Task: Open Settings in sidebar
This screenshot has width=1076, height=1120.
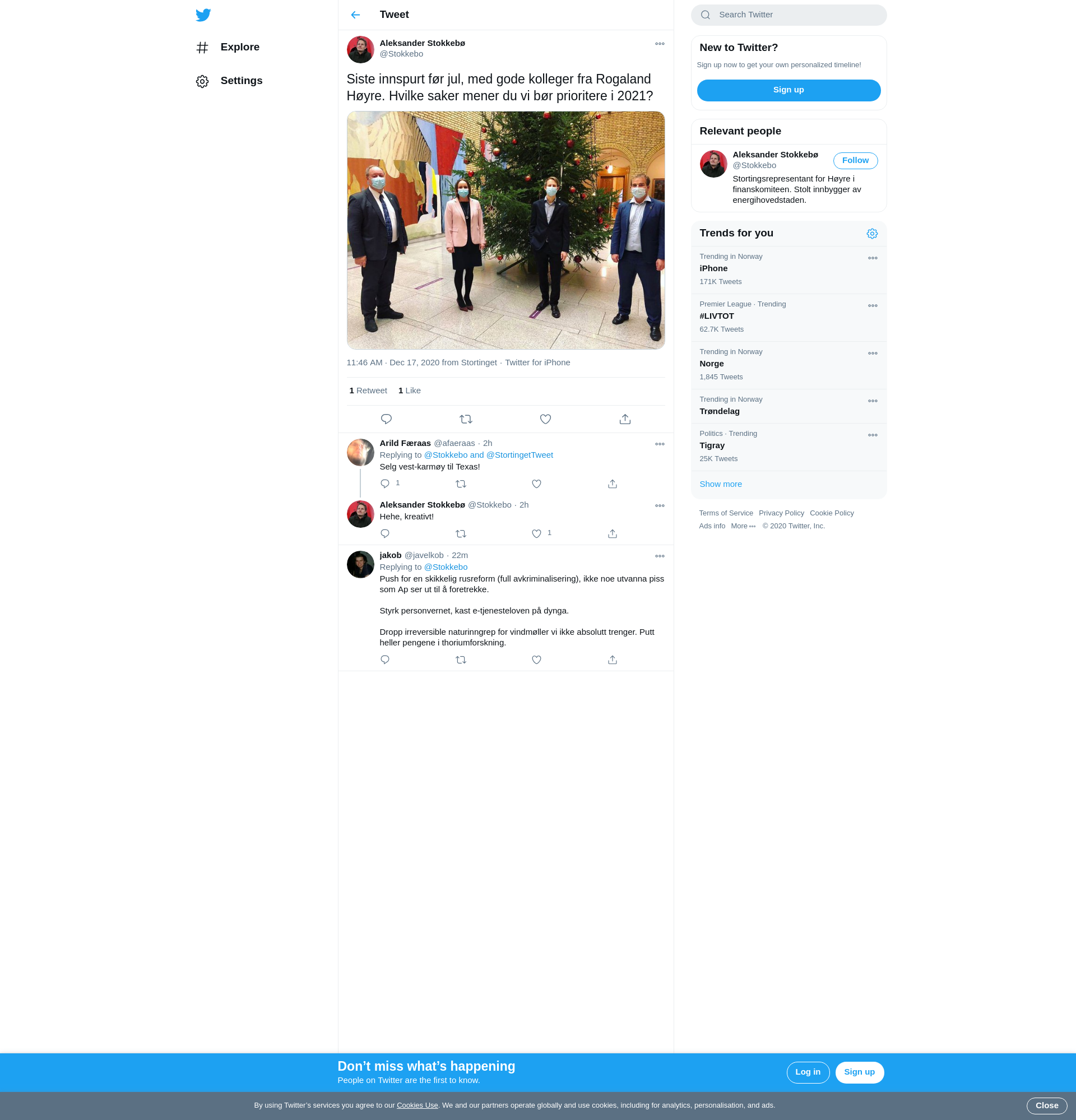Action: [x=240, y=81]
